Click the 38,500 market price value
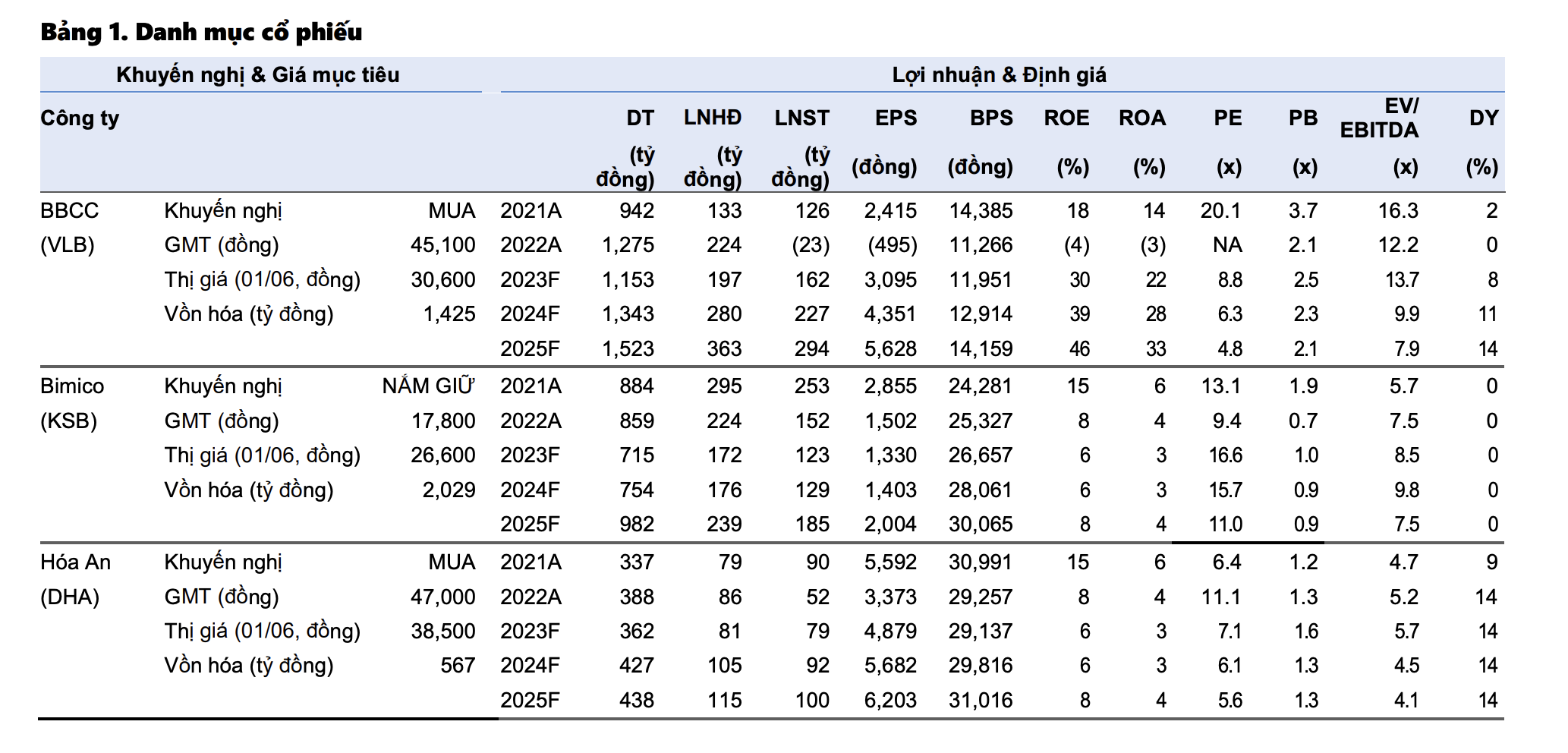 click(442, 632)
